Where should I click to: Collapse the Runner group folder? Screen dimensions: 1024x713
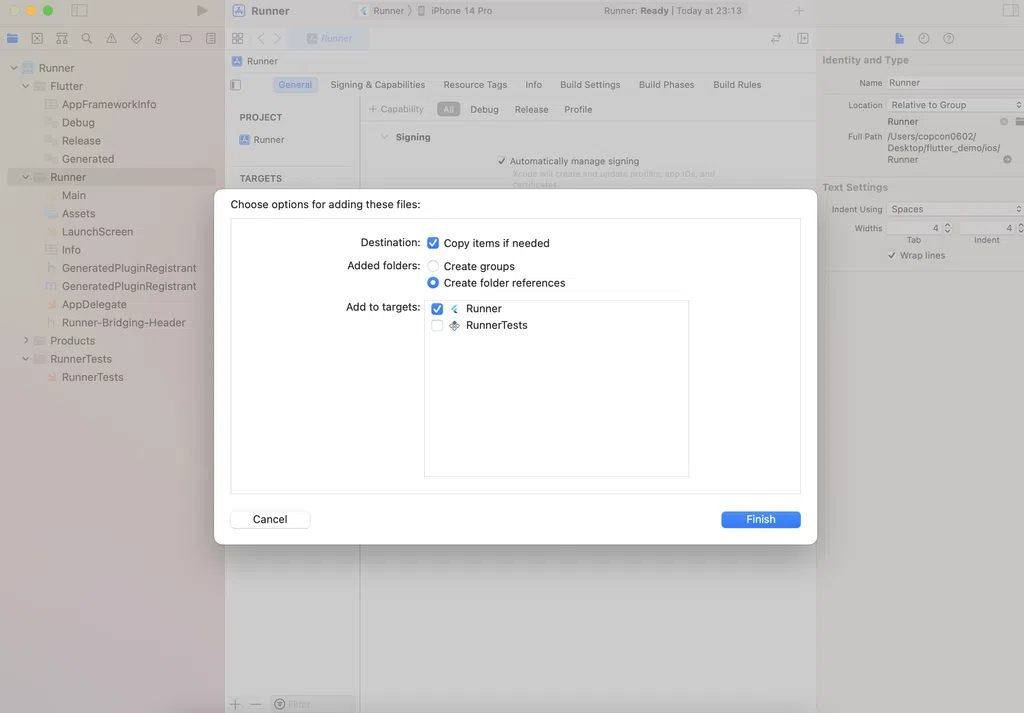click(25, 177)
